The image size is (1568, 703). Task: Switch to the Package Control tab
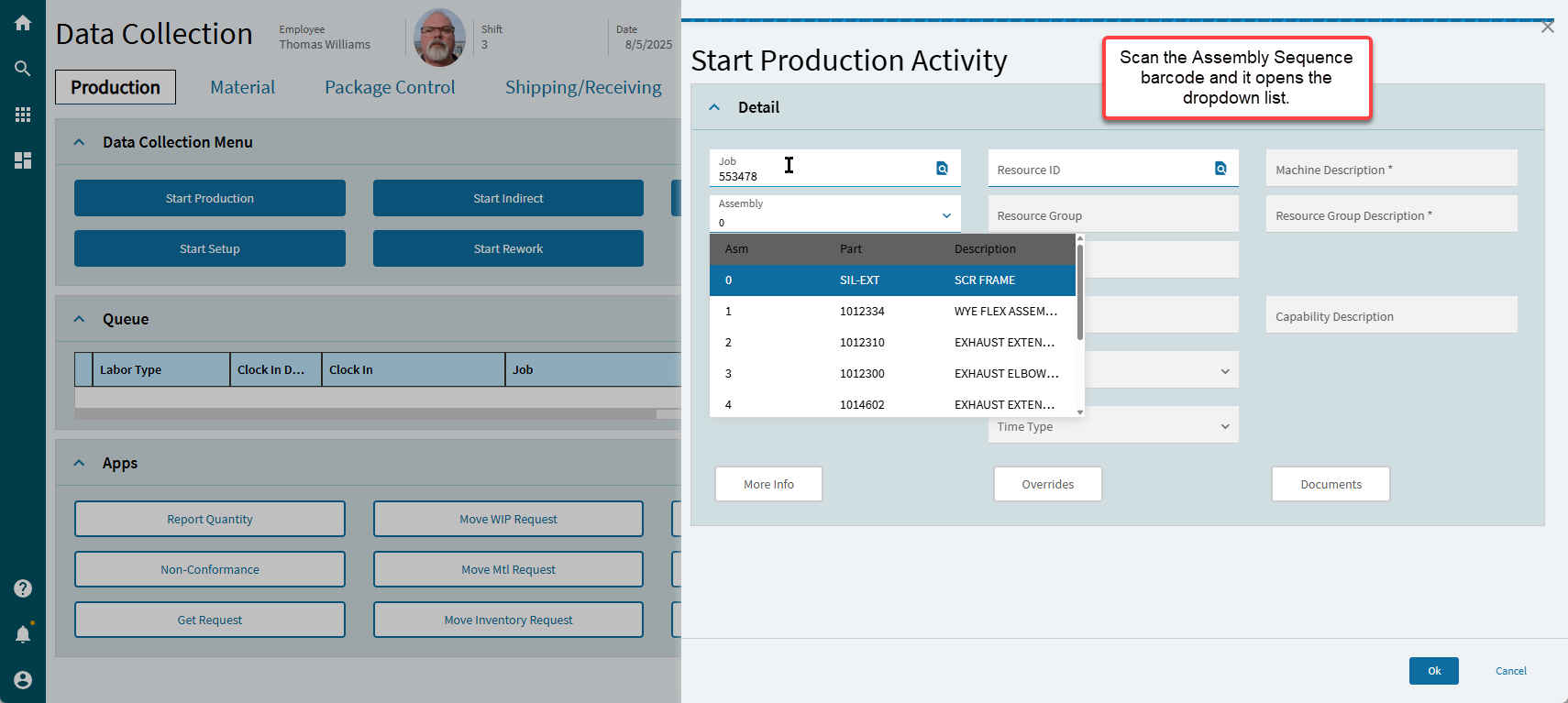[x=390, y=87]
